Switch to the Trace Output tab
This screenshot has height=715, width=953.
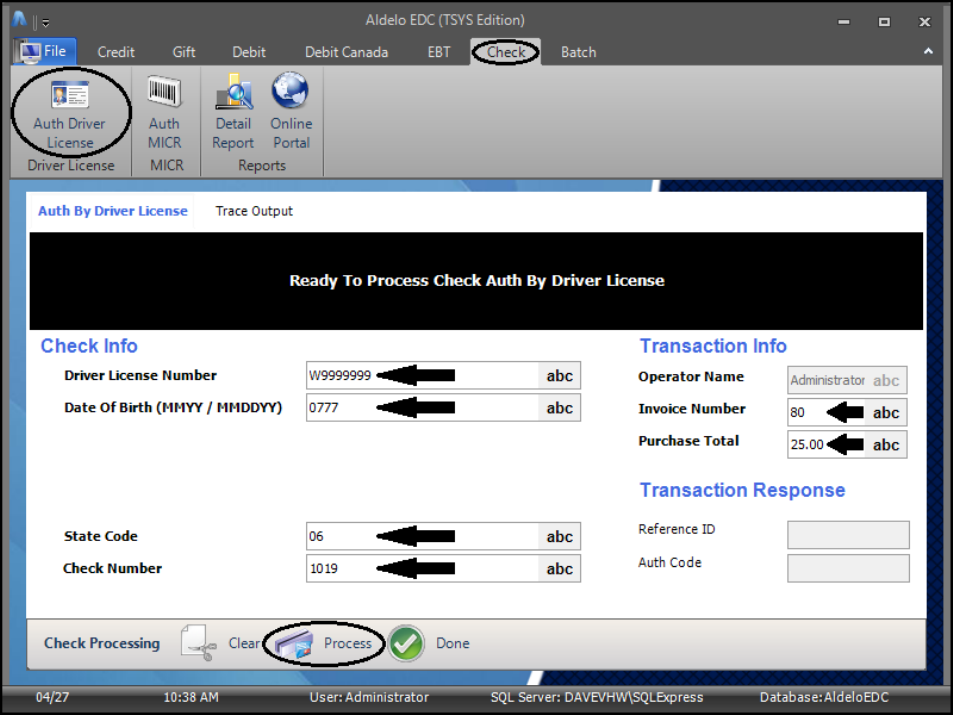254,211
